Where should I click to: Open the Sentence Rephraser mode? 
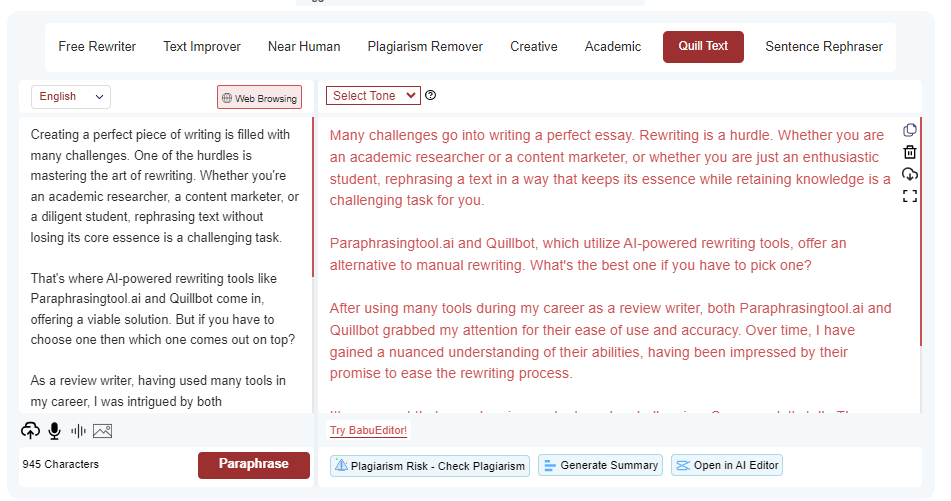pyautogui.click(x=824, y=47)
